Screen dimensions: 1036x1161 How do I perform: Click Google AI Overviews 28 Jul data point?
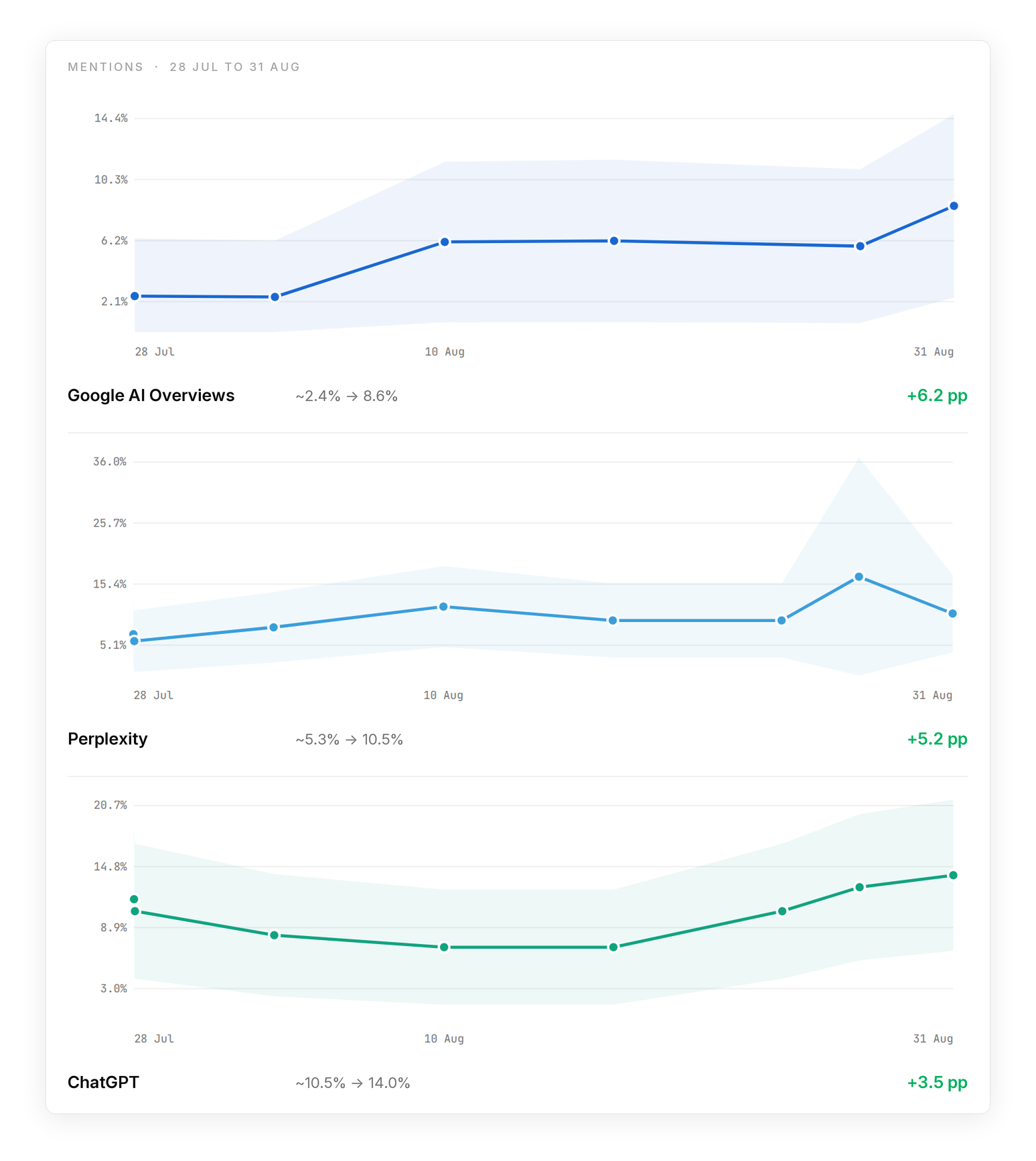coord(135,296)
